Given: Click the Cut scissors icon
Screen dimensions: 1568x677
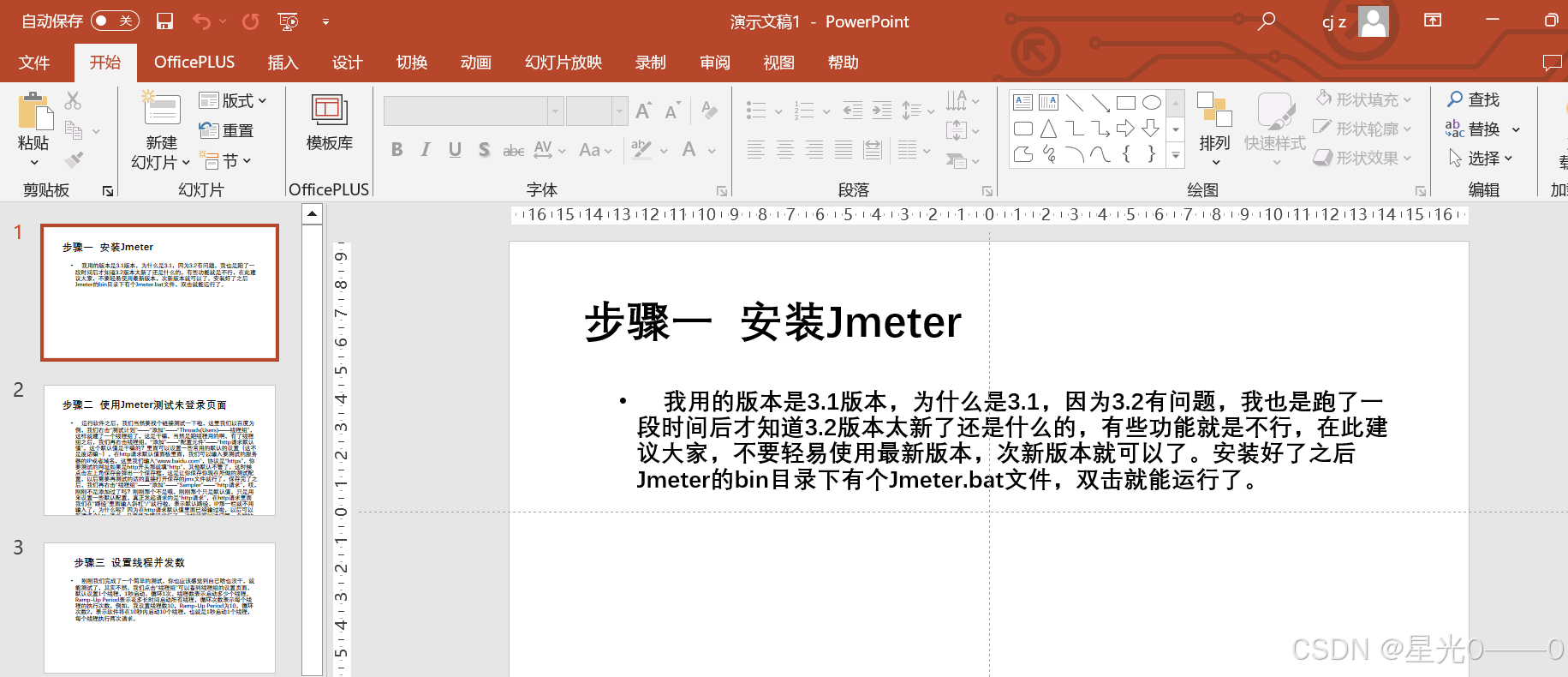Looking at the screenshot, I should click(x=74, y=101).
